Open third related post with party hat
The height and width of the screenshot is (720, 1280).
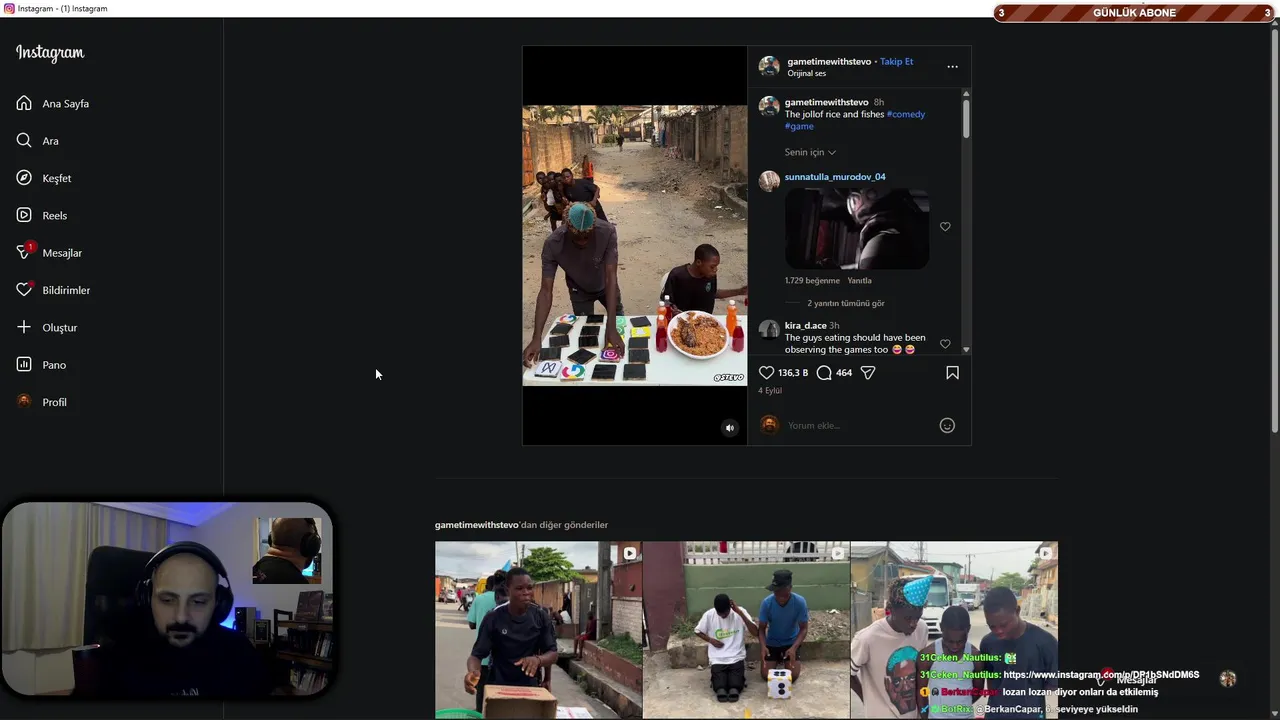[954, 630]
